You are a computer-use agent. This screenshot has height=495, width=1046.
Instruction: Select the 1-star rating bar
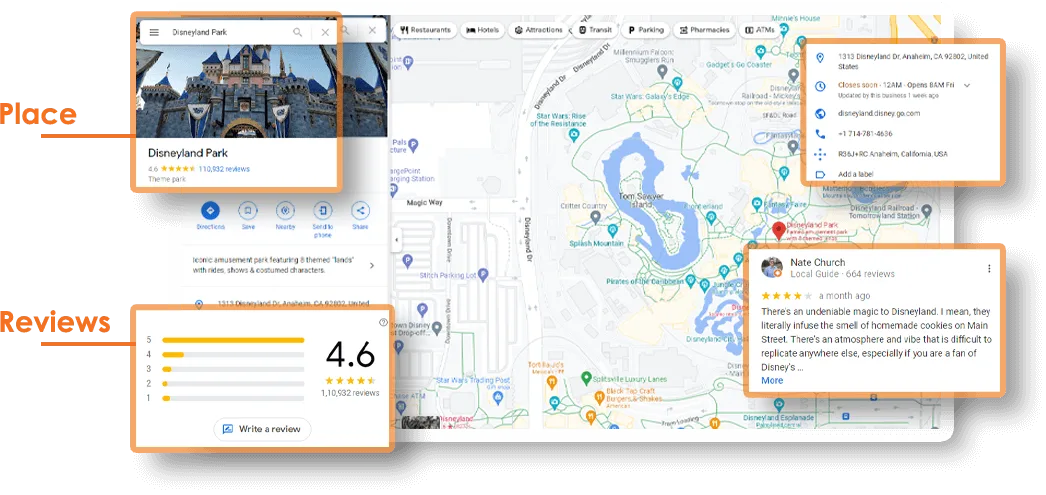(x=233, y=398)
